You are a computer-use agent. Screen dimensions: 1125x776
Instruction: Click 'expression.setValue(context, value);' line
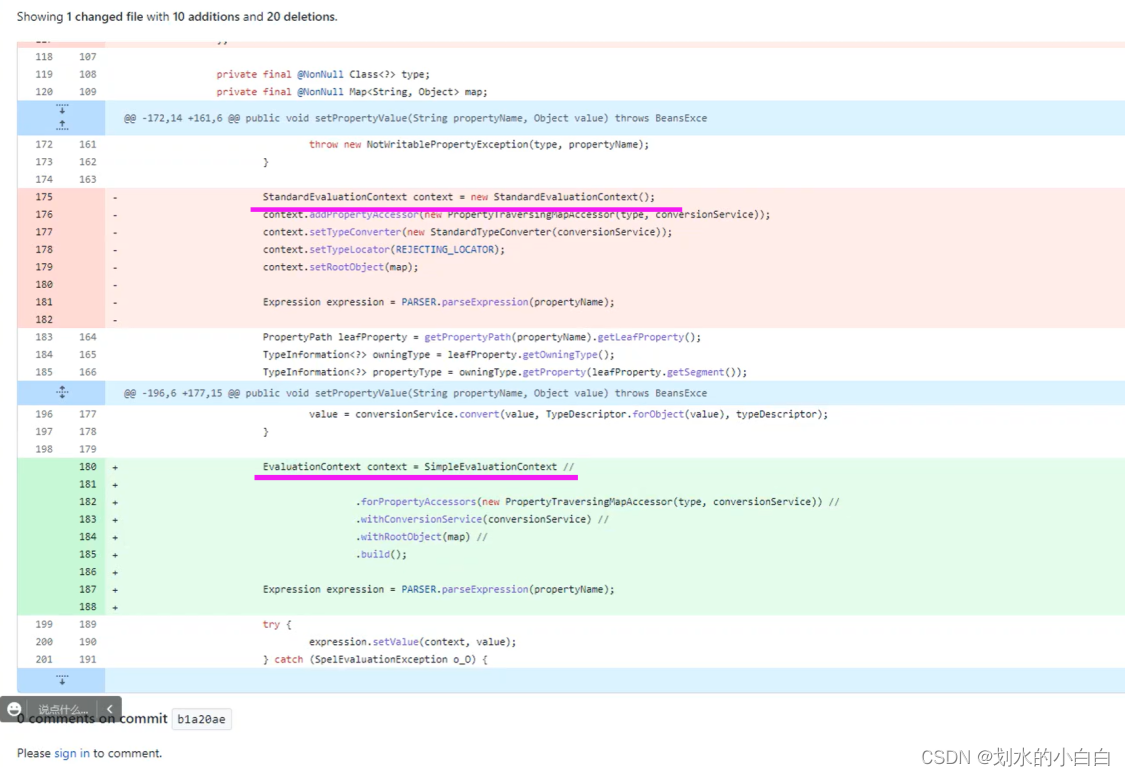tap(413, 642)
